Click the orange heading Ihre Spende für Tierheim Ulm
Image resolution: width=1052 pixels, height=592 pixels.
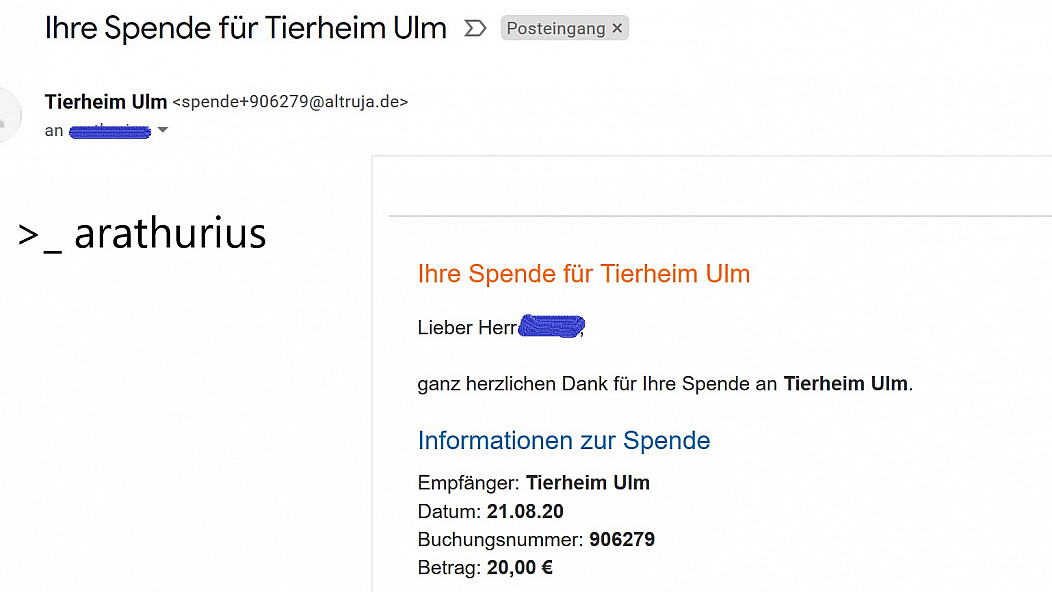584,274
